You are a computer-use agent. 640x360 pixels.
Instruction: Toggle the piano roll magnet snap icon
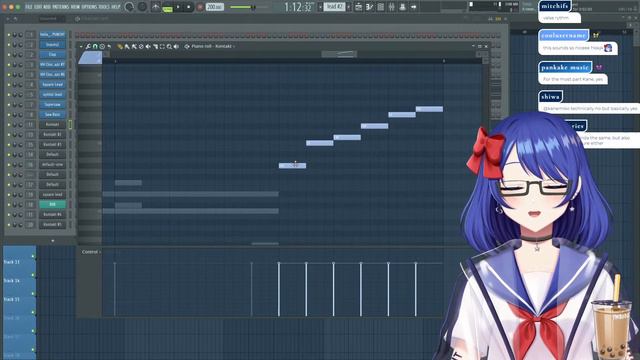click(x=95, y=47)
